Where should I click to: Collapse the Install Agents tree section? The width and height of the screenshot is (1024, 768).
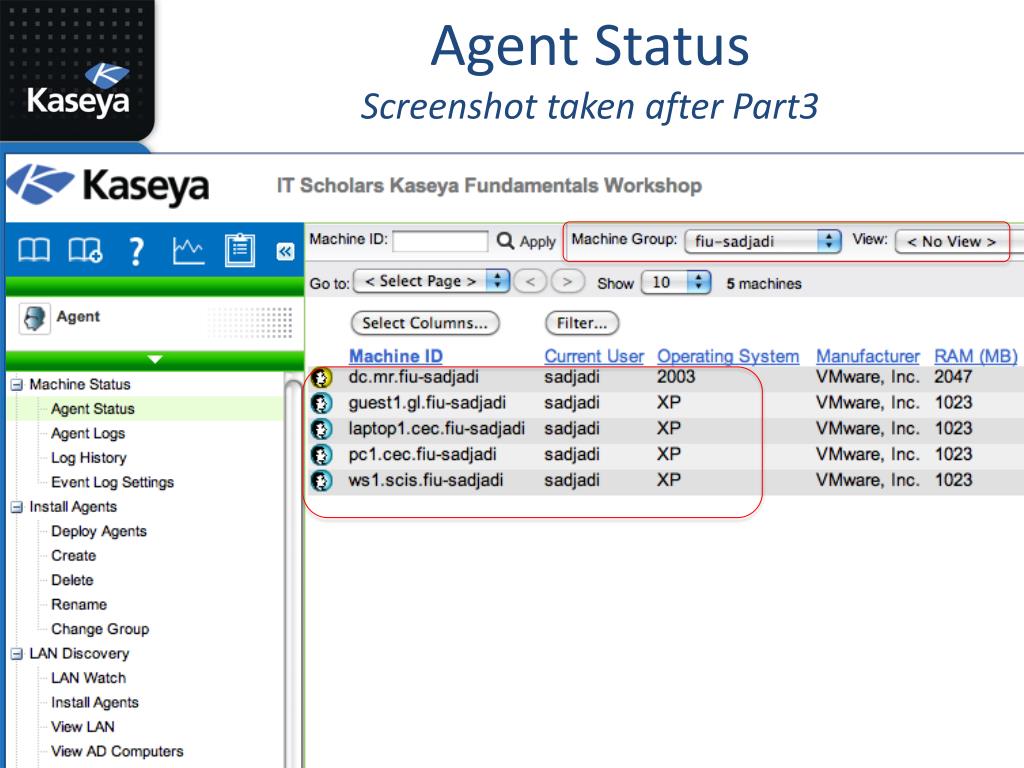[17, 507]
